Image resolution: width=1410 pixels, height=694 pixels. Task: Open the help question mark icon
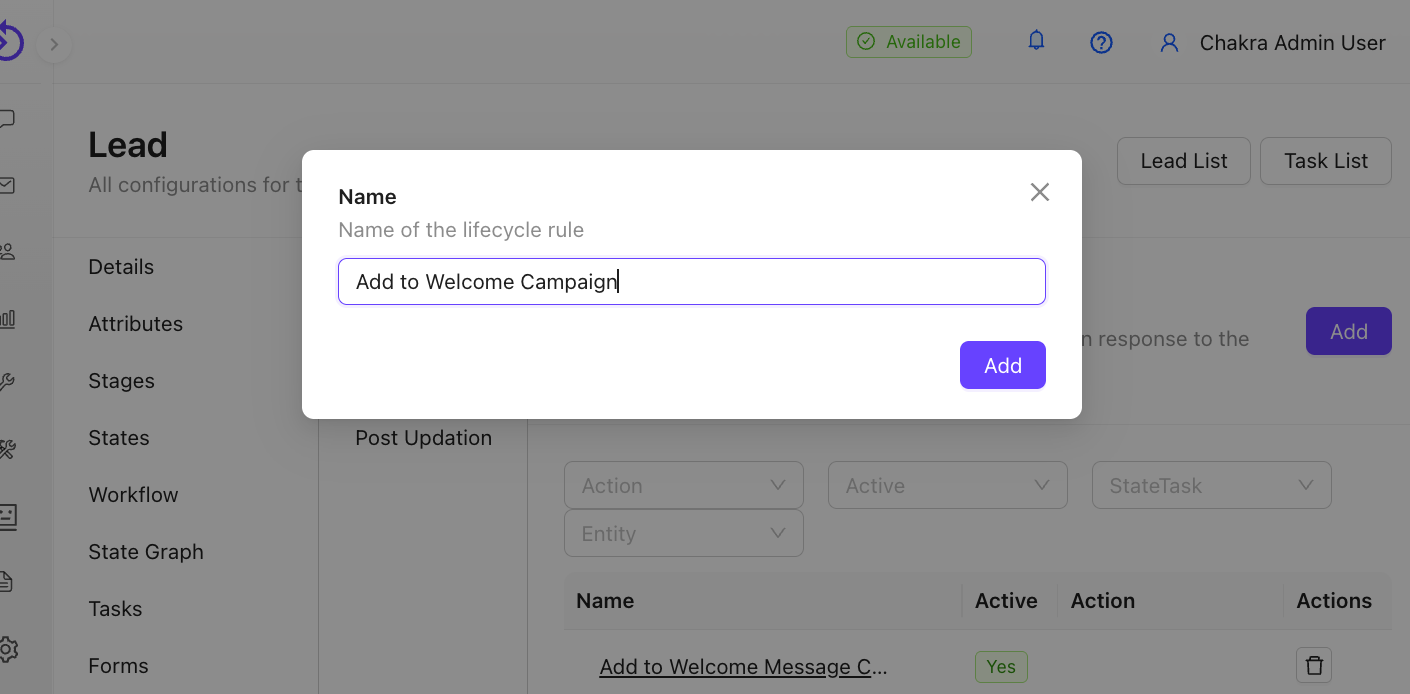(1101, 42)
